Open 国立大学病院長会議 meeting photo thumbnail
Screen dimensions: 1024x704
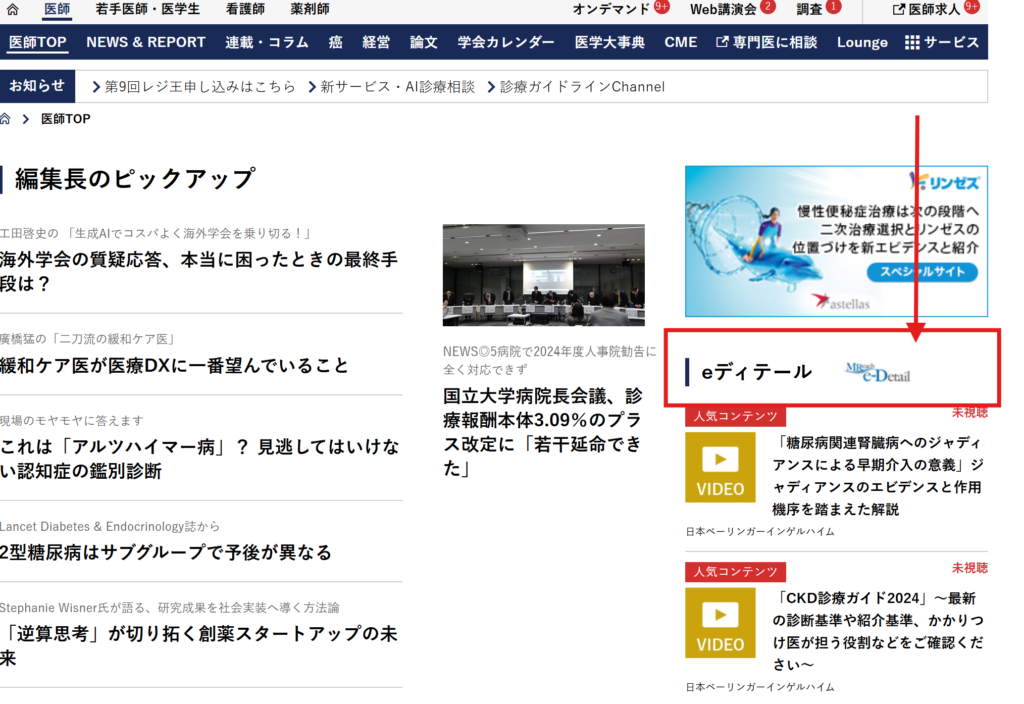543,274
